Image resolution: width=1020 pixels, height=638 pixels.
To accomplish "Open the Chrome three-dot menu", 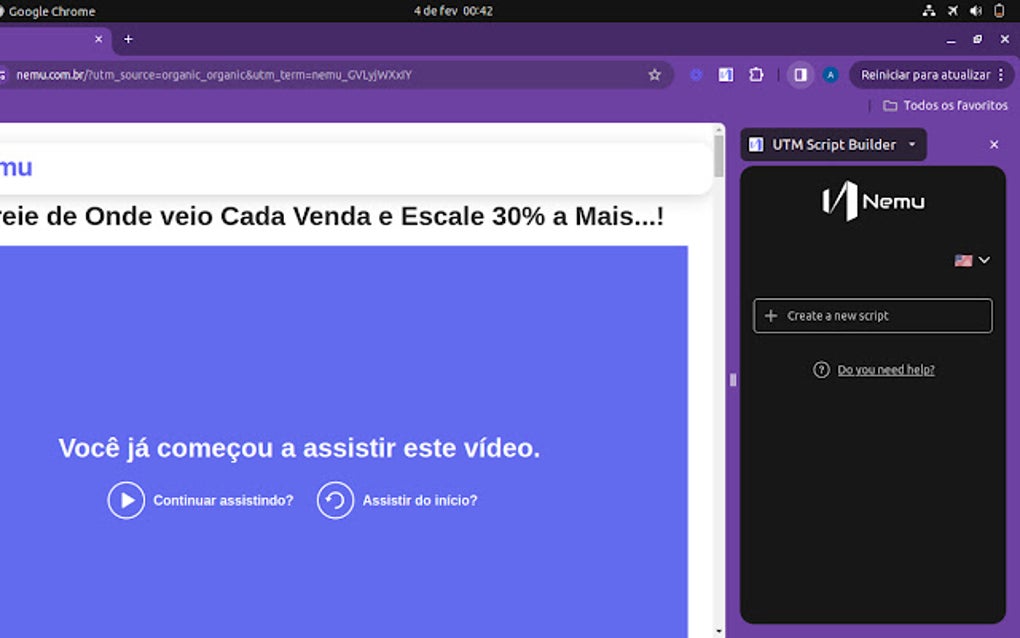I will pos(1003,75).
